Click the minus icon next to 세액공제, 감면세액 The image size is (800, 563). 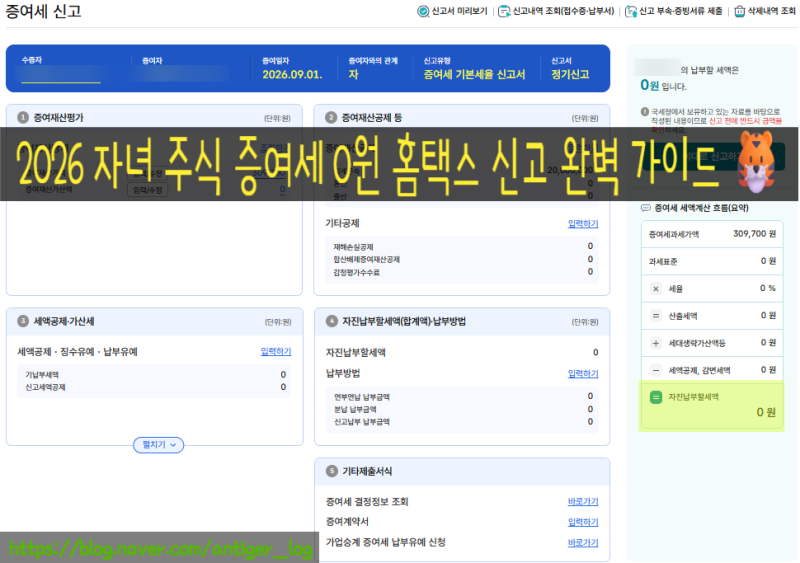656,370
